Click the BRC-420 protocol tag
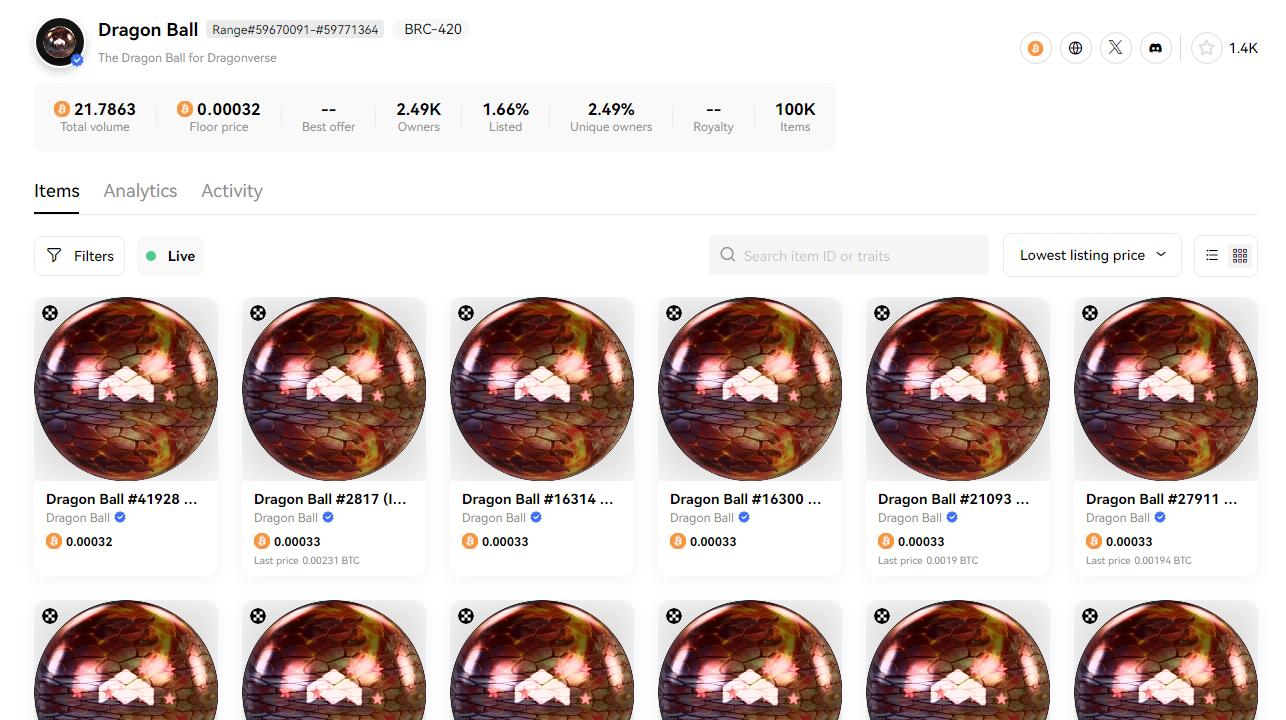This screenshot has width=1286, height=720. click(x=432, y=30)
